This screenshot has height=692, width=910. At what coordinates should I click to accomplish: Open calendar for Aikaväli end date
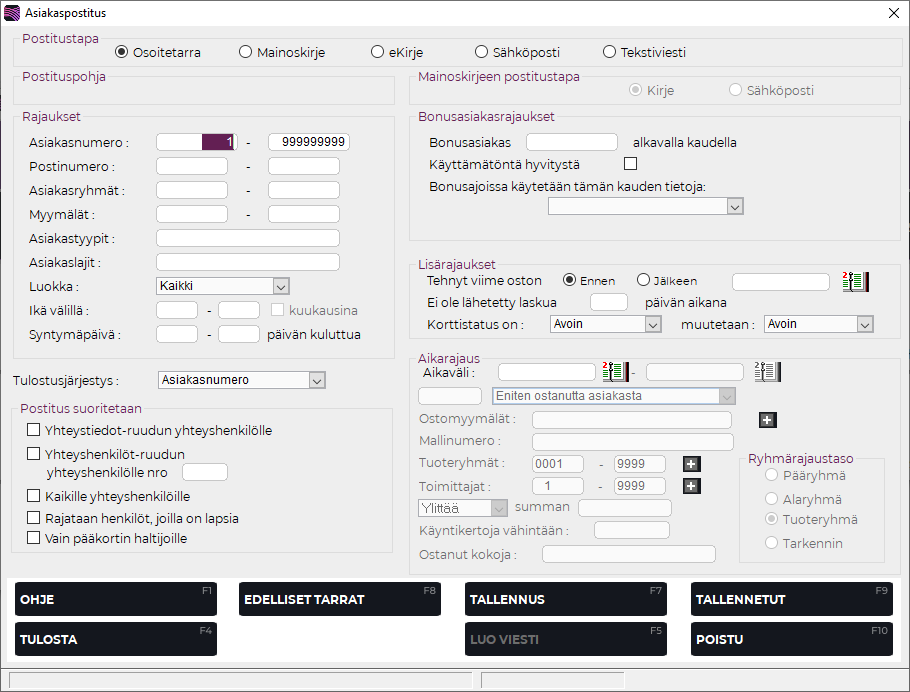click(x=767, y=372)
